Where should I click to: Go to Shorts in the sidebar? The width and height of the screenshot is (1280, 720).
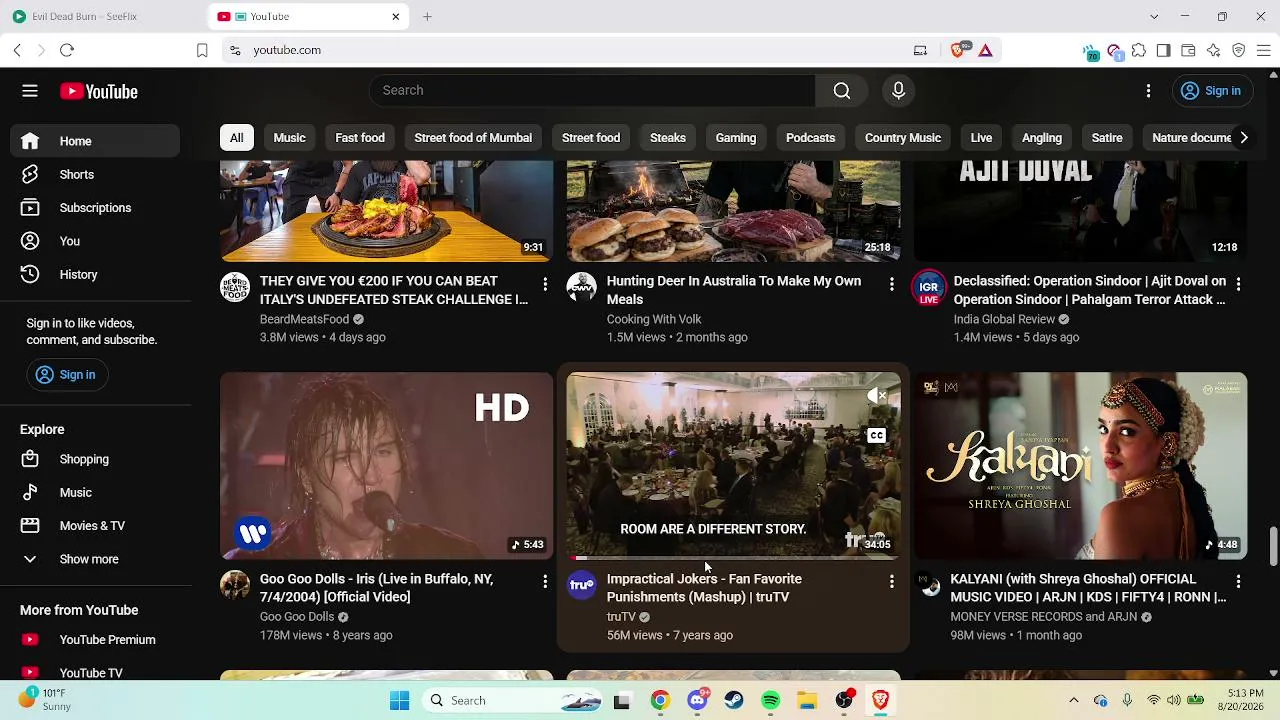(95, 174)
